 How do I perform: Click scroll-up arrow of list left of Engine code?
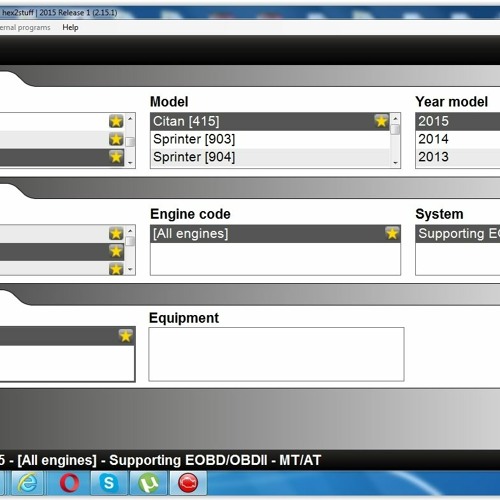tap(130, 231)
